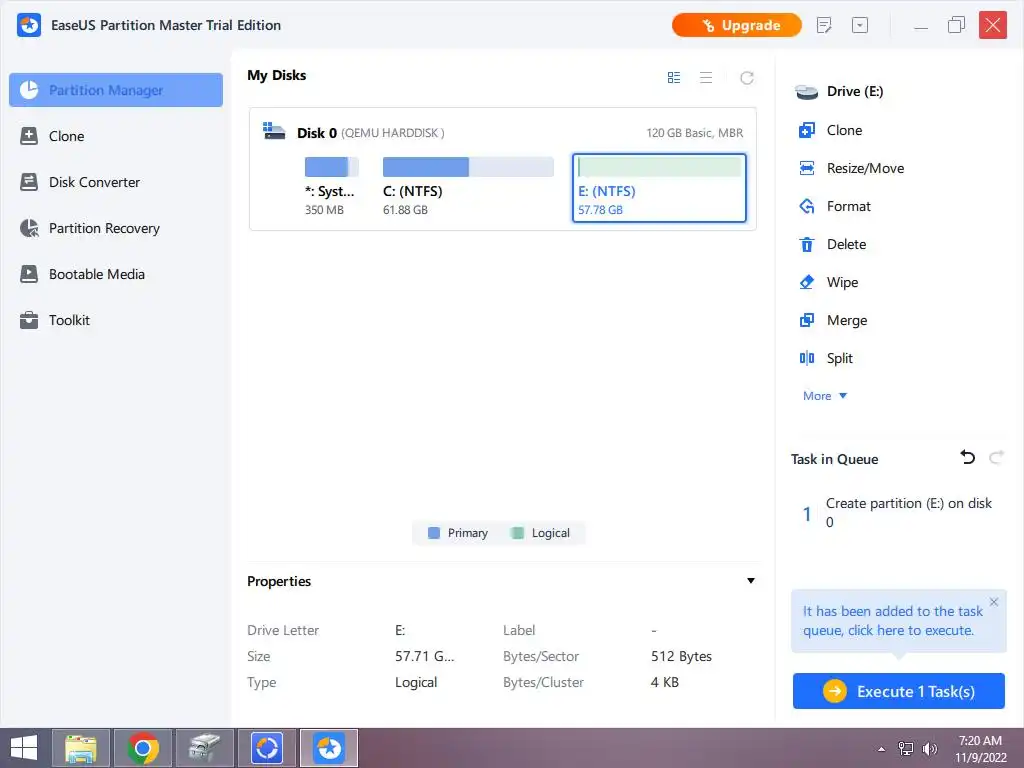Select the E: (NTFS) partition
This screenshot has height=768, width=1024.
click(659, 188)
